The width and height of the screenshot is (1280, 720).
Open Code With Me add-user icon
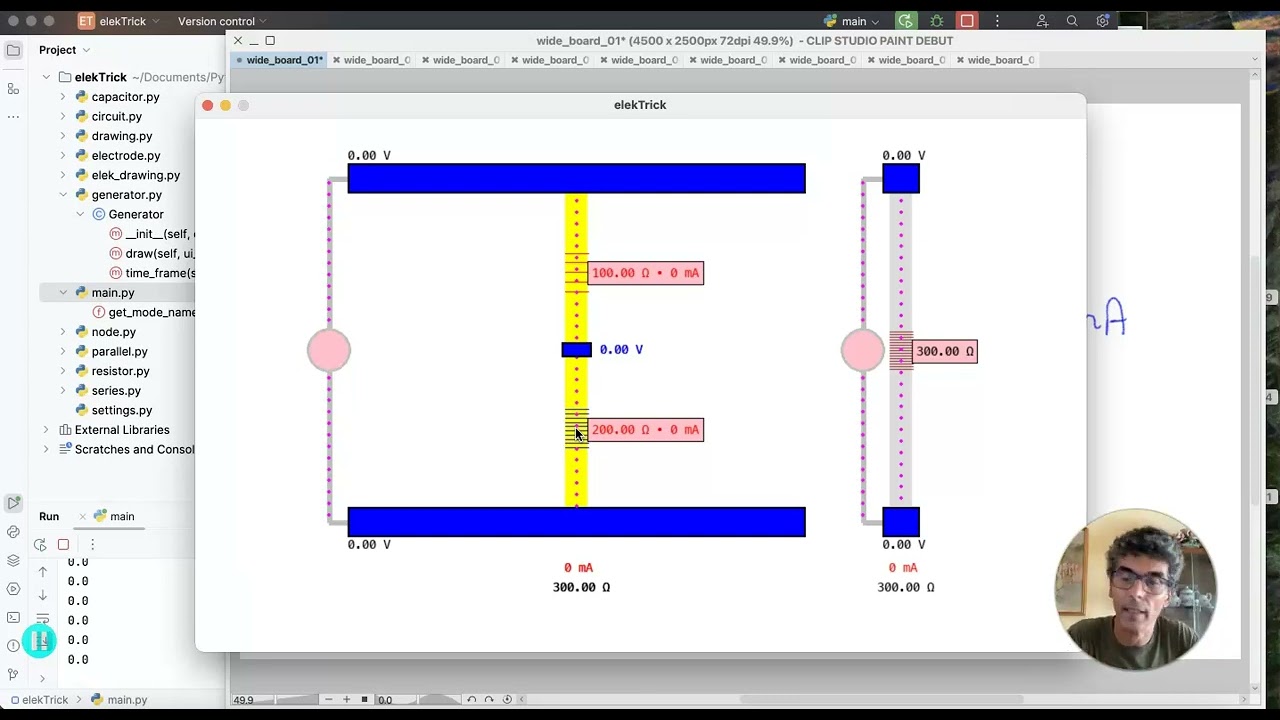click(x=1042, y=21)
